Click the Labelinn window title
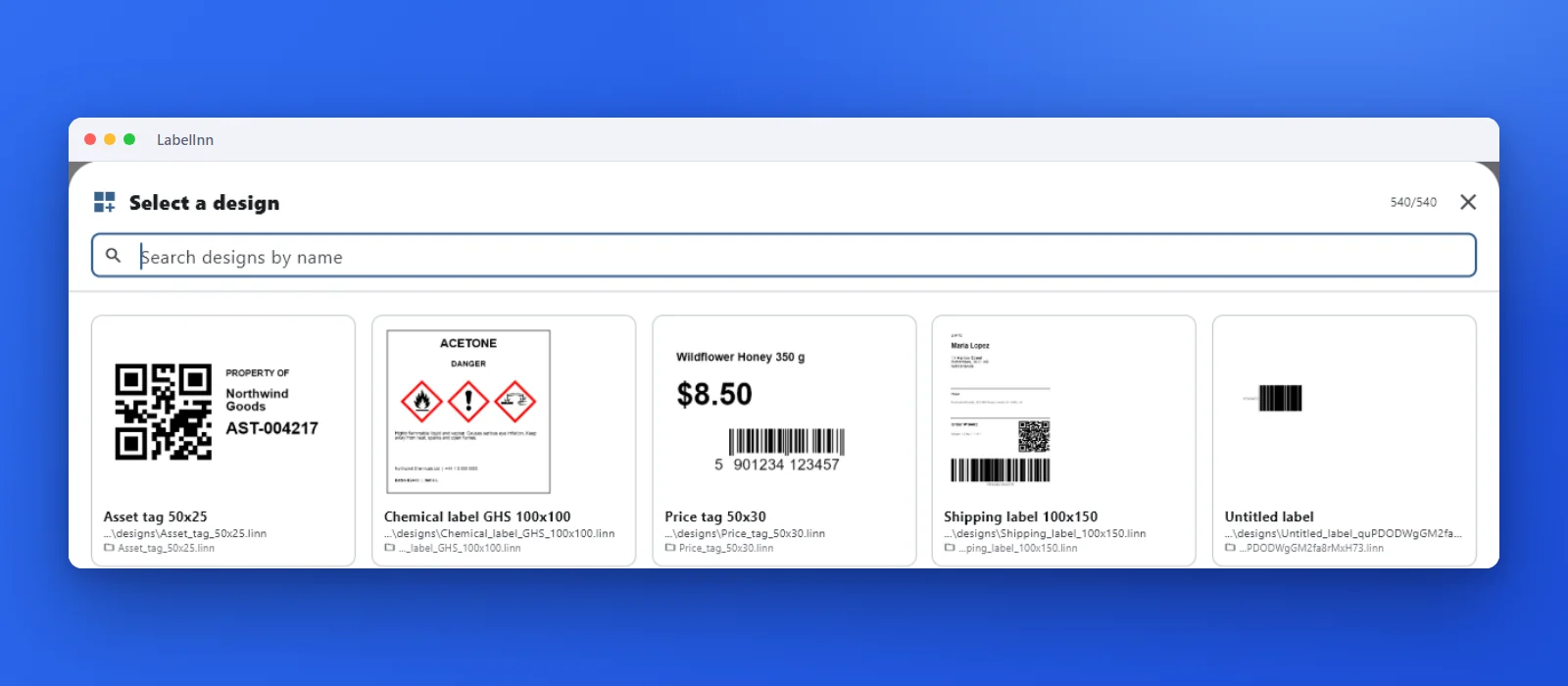Image resolution: width=1568 pixels, height=686 pixels. (185, 139)
